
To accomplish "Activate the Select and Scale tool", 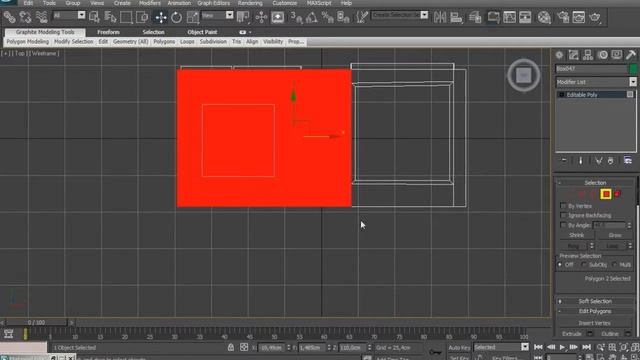I will [x=192, y=17].
